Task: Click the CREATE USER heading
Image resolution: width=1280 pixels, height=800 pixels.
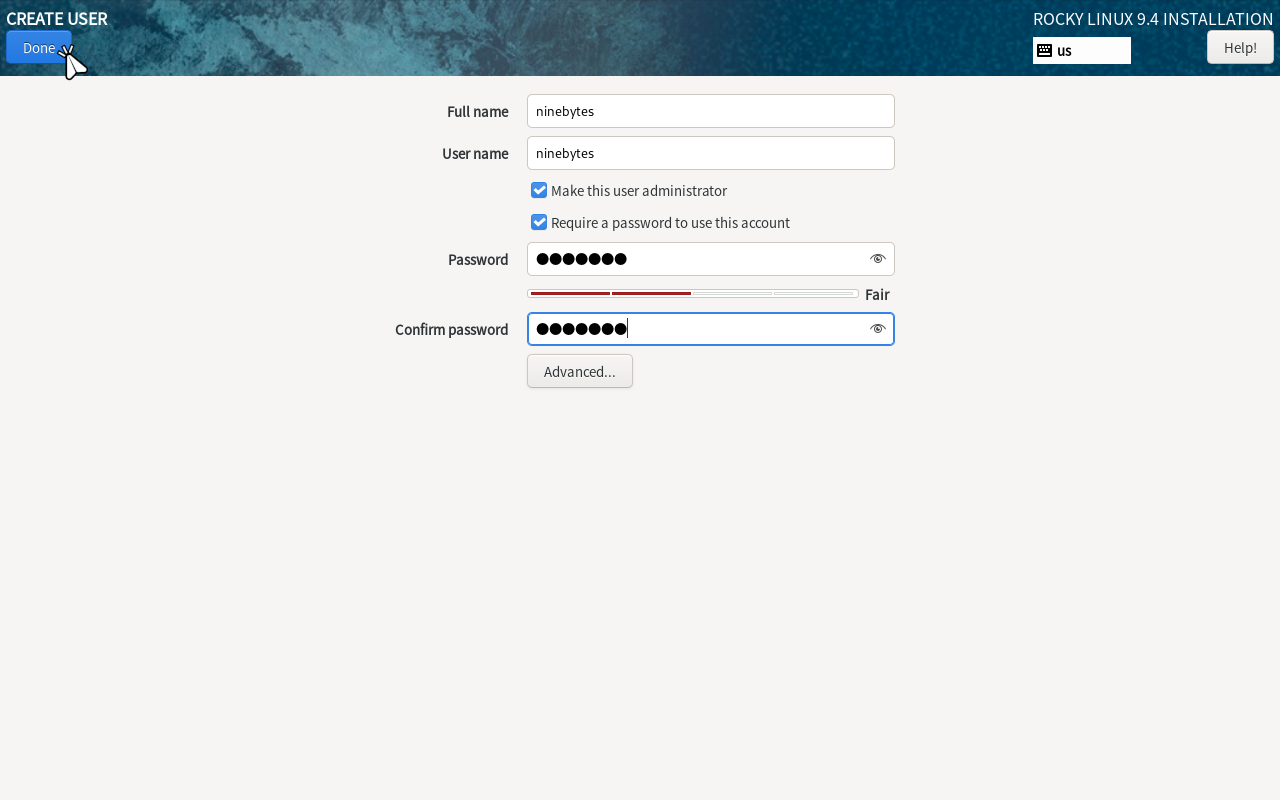Action: click(x=57, y=18)
